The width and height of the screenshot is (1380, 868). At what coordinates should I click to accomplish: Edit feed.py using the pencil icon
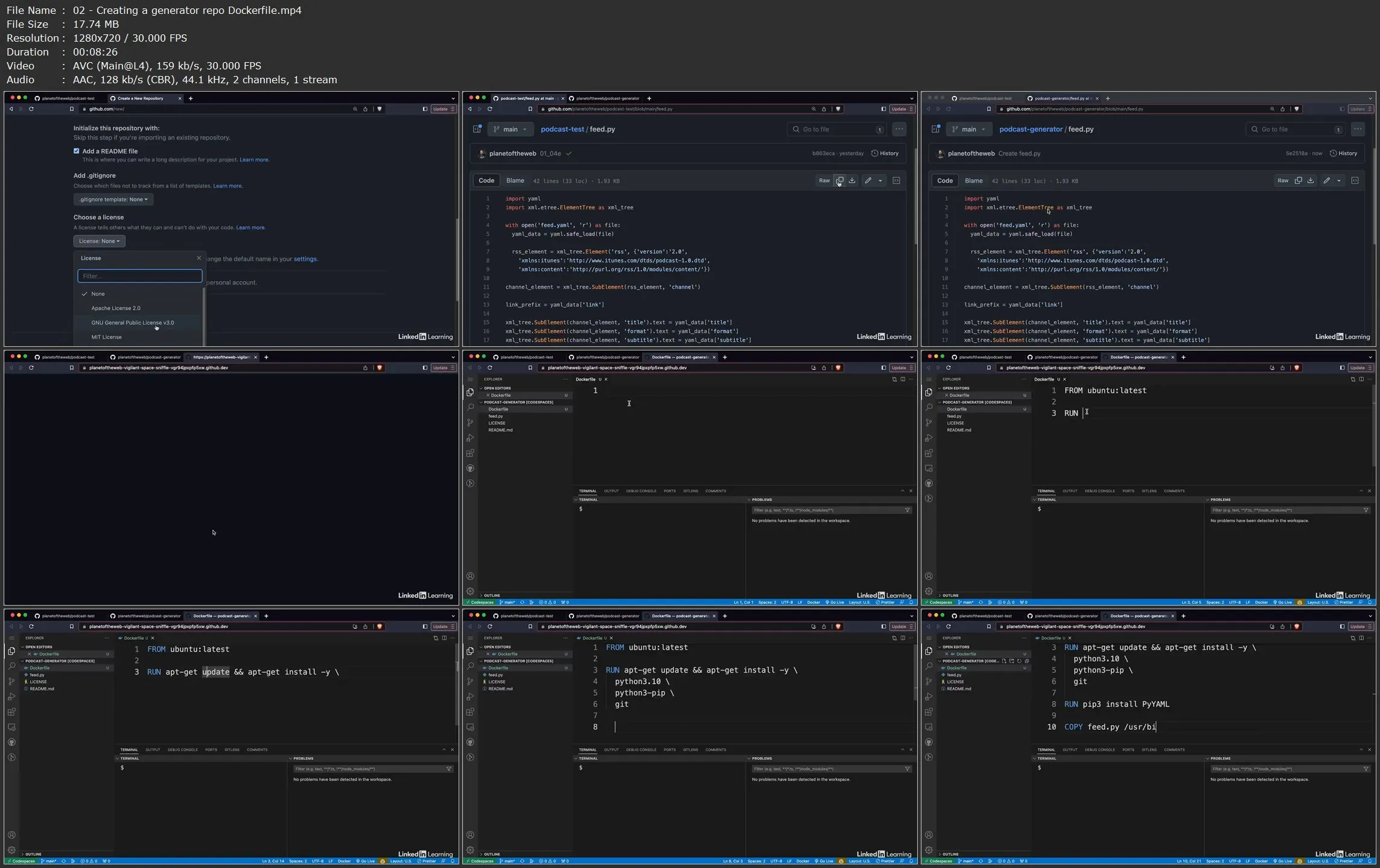tap(869, 180)
